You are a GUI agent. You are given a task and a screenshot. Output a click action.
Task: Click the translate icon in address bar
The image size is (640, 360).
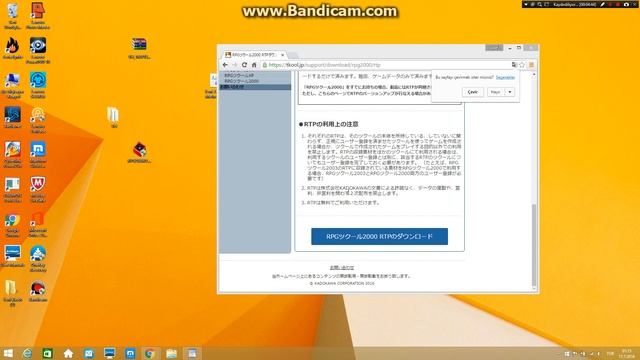click(514, 65)
